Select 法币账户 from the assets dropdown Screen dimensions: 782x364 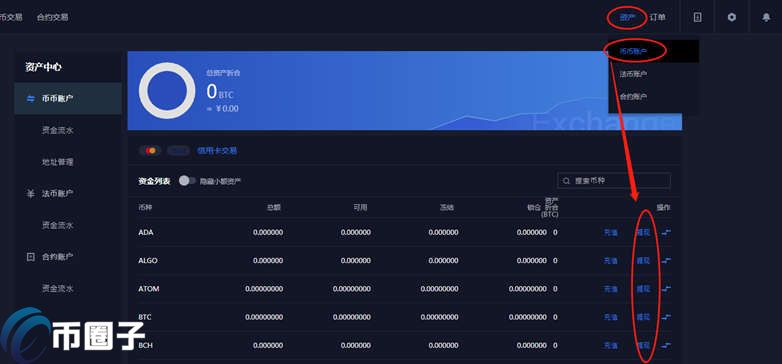click(633, 74)
